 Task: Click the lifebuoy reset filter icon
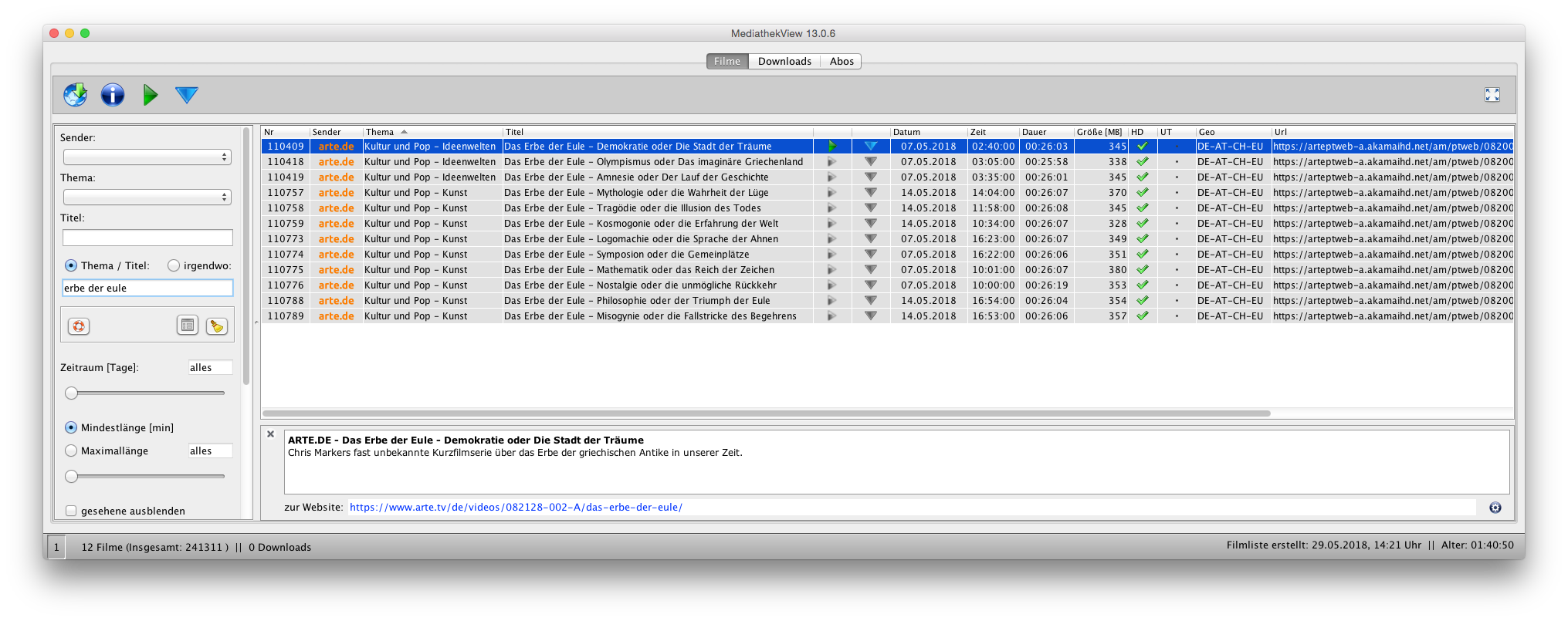coord(79,326)
